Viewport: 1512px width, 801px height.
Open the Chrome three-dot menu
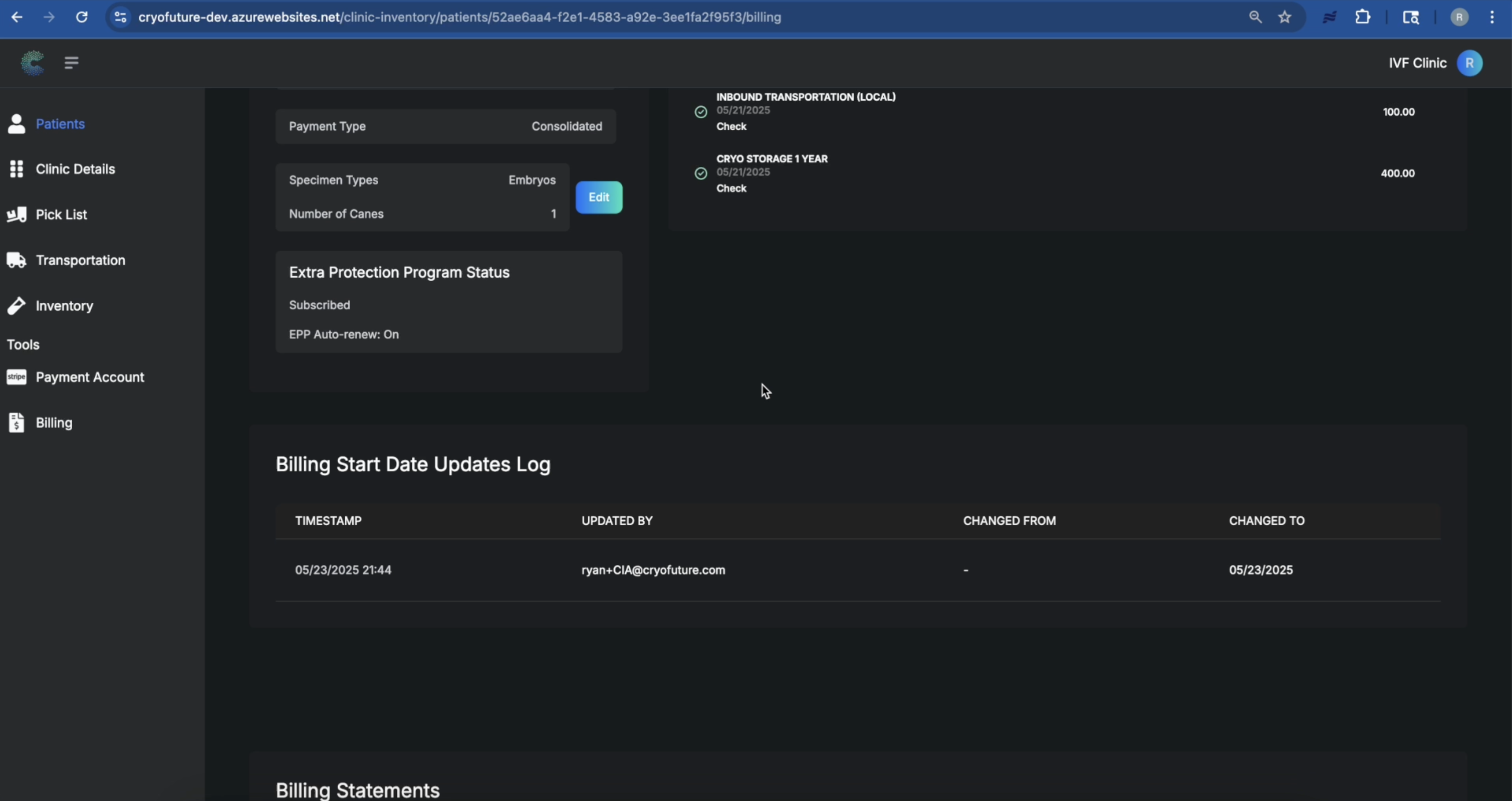click(x=1491, y=17)
